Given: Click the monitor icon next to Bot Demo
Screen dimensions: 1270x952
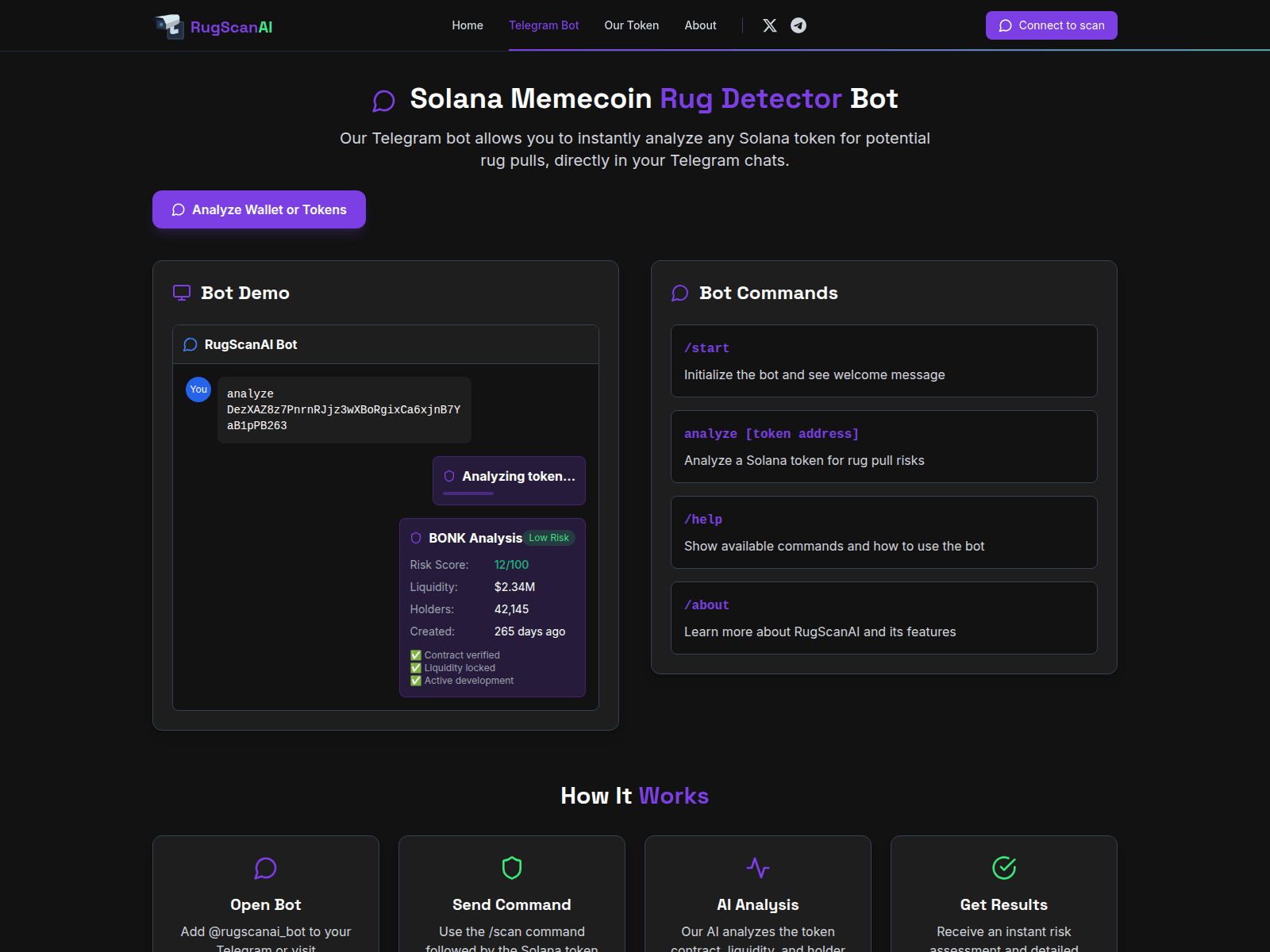Looking at the screenshot, I should (182, 293).
